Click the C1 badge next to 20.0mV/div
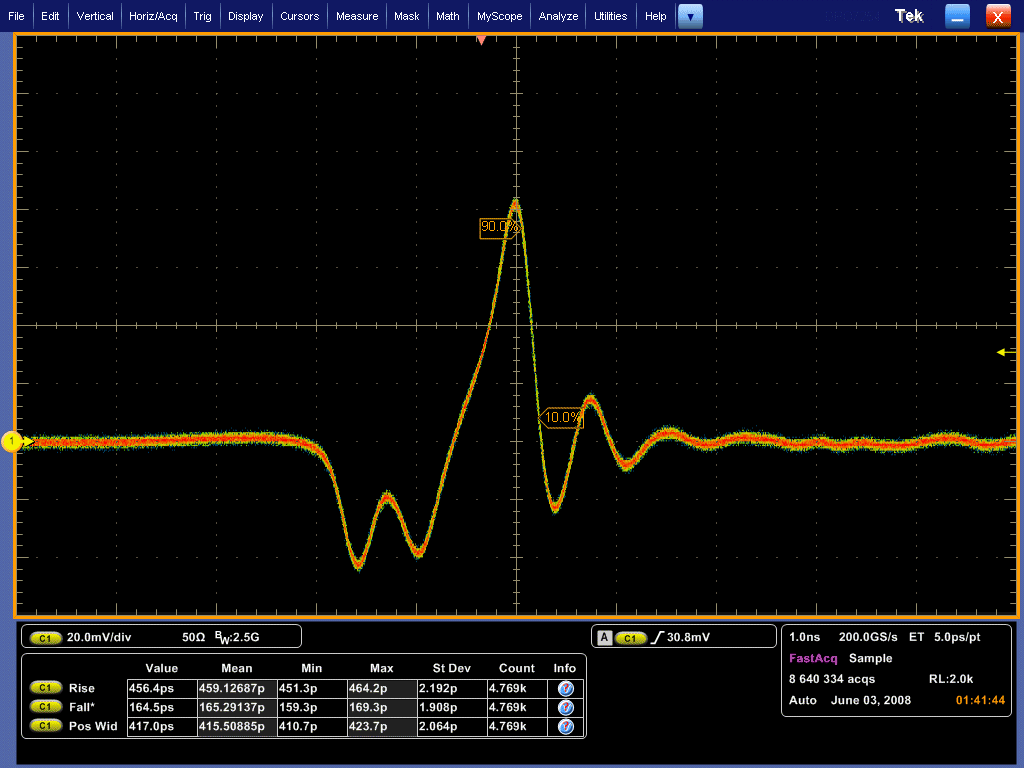This screenshot has width=1024, height=768. (x=45, y=637)
